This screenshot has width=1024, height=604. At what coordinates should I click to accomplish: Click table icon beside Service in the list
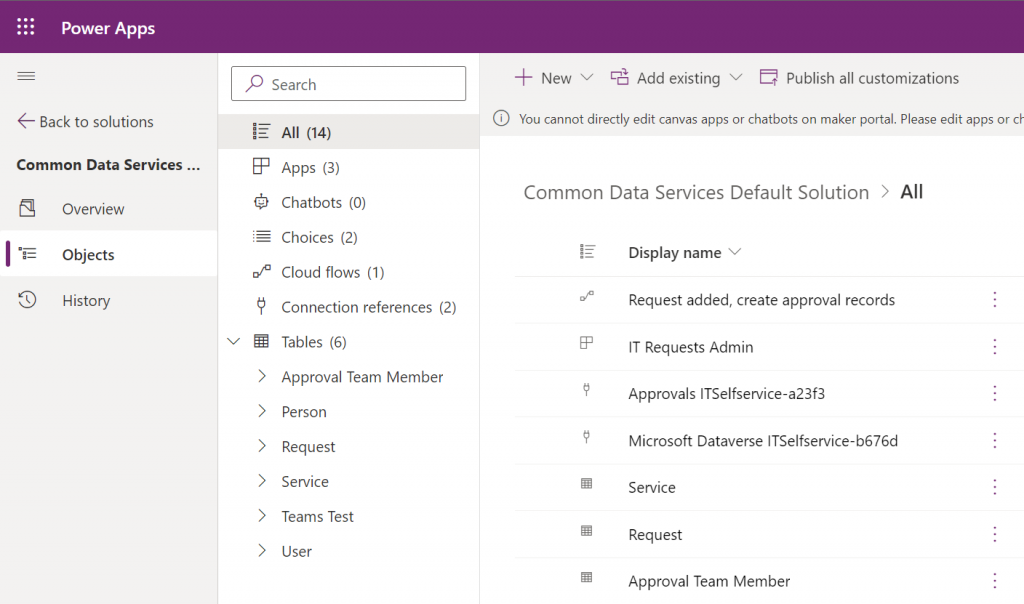pos(586,484)
